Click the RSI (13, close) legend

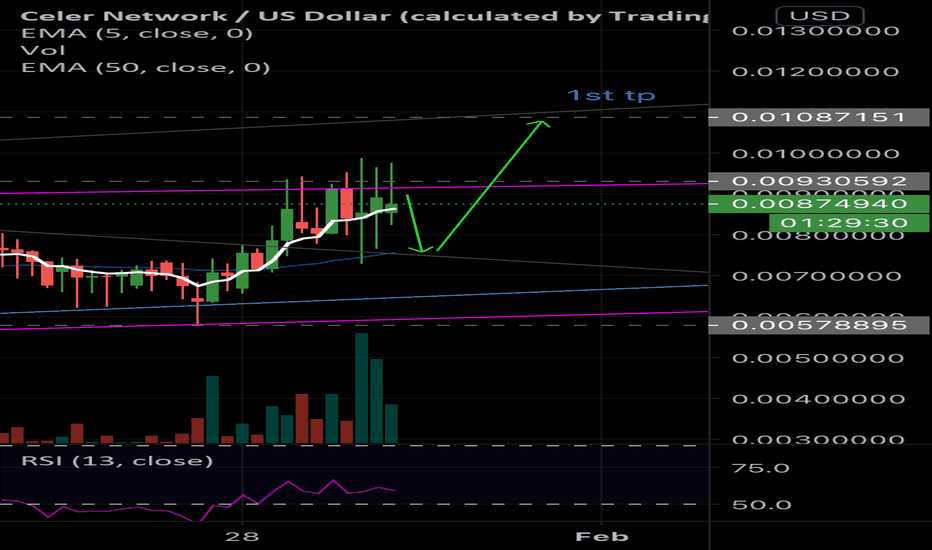click(x=117, y=461)
